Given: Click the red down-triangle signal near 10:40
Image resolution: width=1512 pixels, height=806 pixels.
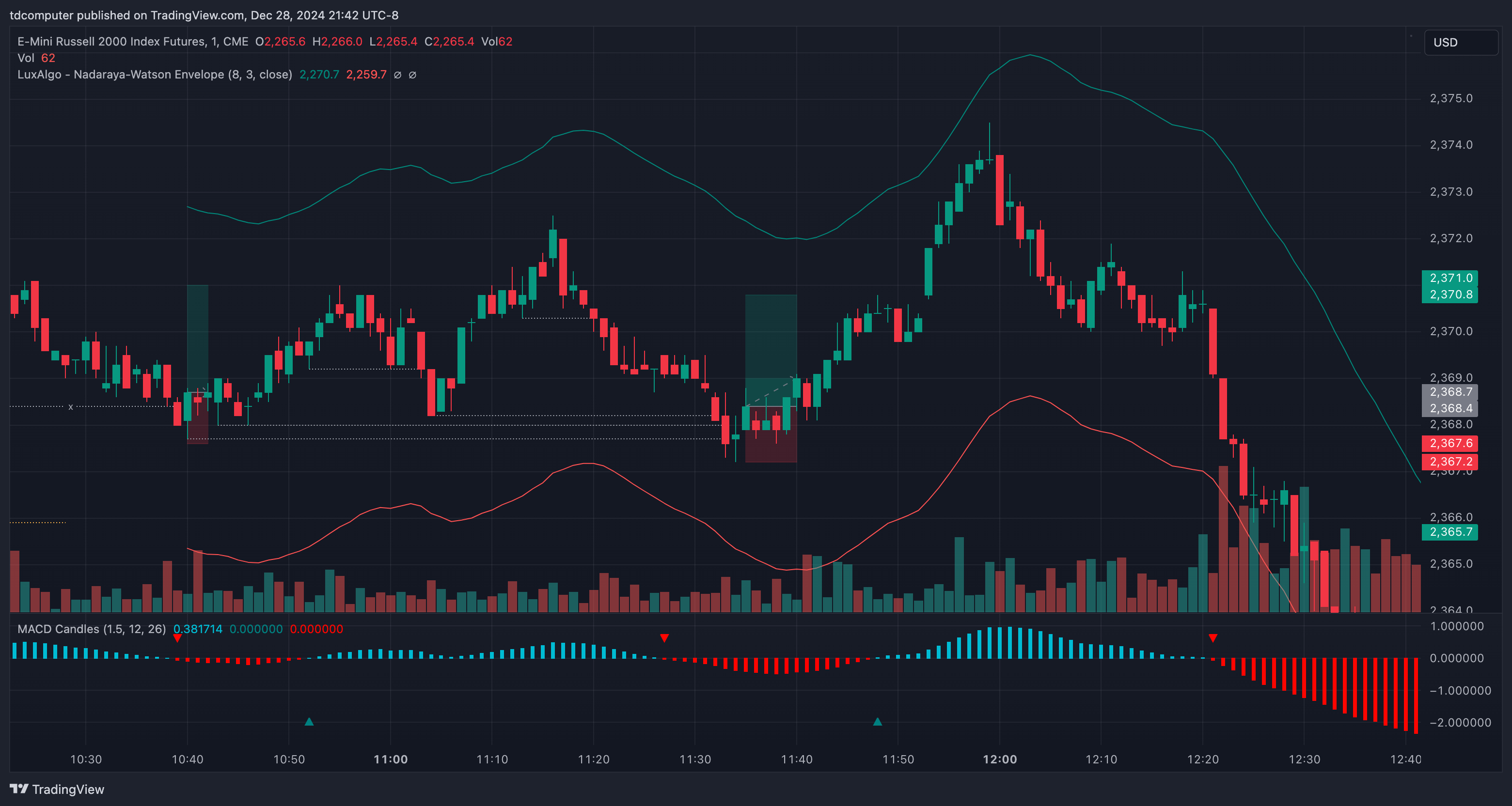Looking at the screenshot, I should point(177,638).
